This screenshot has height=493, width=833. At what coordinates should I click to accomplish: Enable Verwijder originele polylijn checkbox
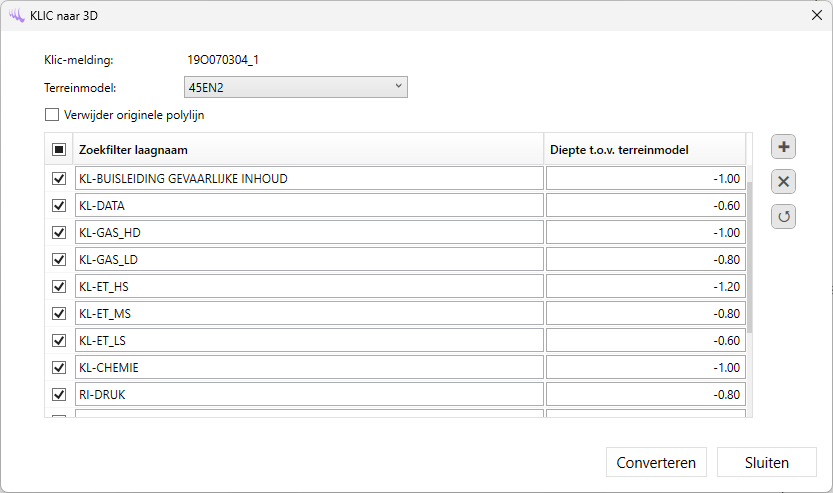click(x=52, y=115)
